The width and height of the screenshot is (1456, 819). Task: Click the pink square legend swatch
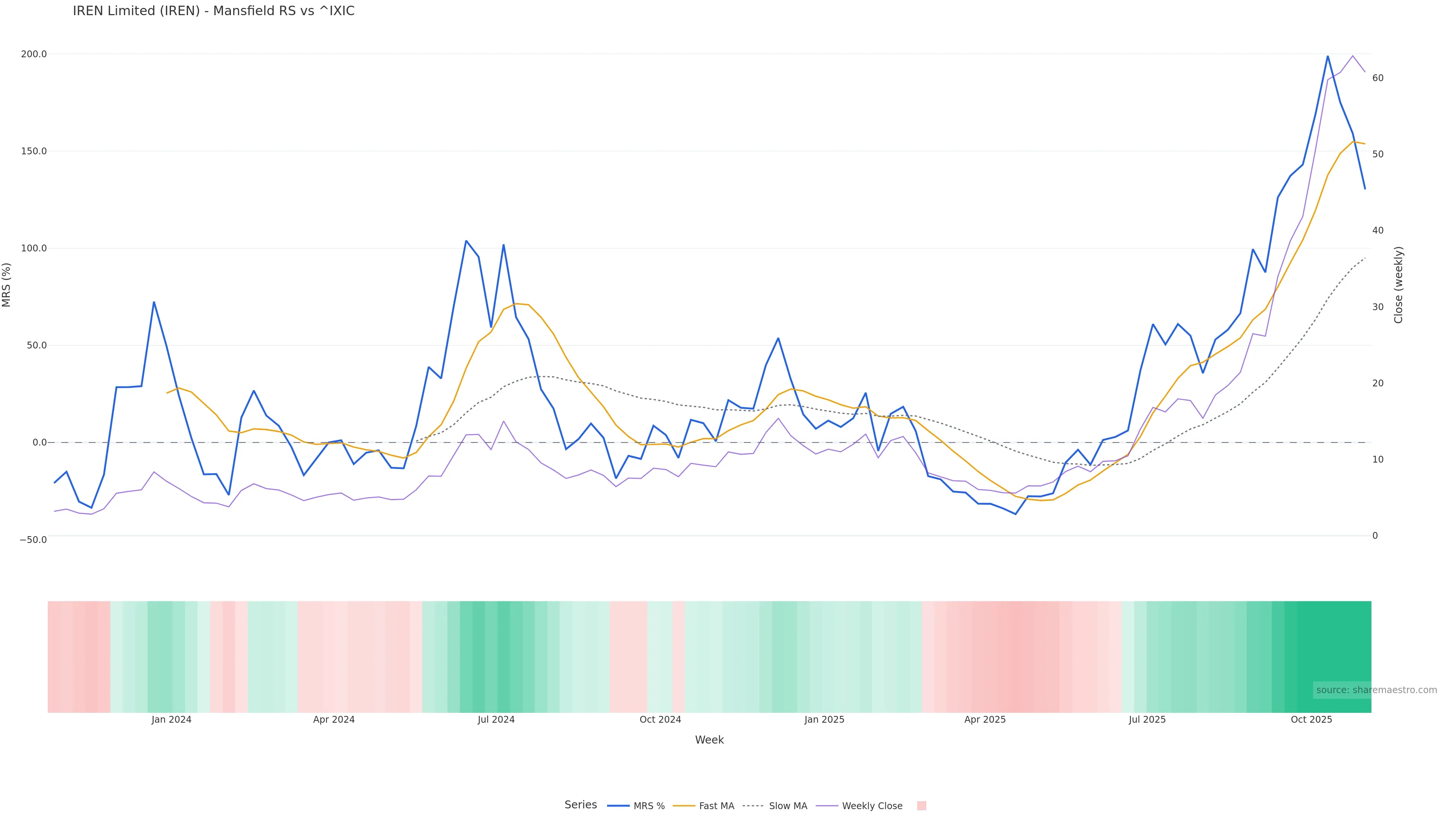click(921, 806)
